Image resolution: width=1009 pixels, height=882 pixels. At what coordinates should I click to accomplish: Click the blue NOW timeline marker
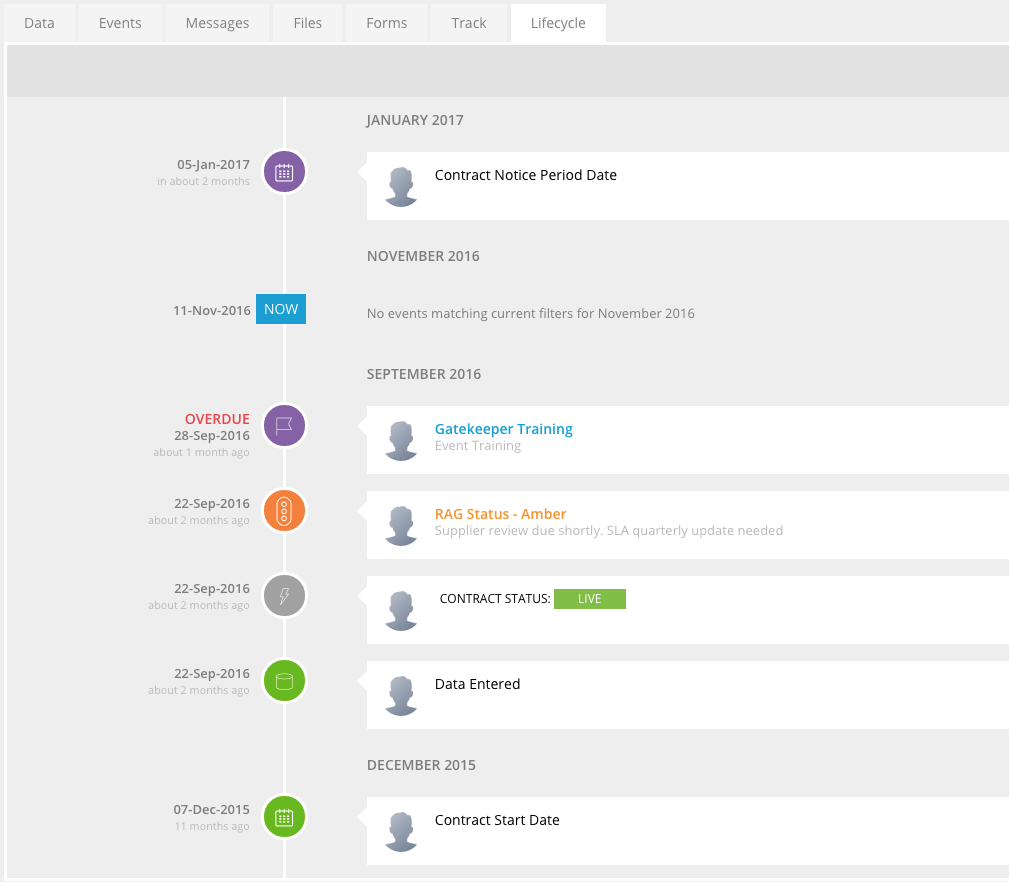[x=281, y=309]
